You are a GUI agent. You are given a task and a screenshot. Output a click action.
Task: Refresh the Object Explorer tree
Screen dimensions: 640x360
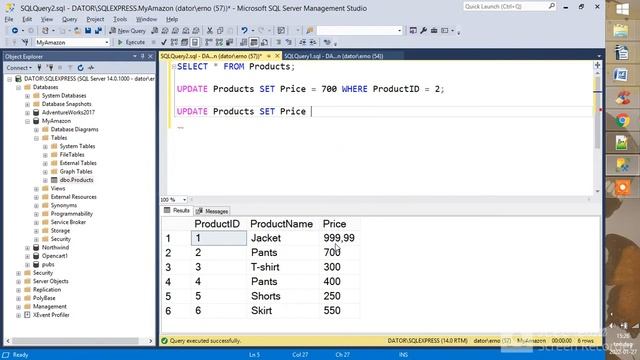pos(80,68)
